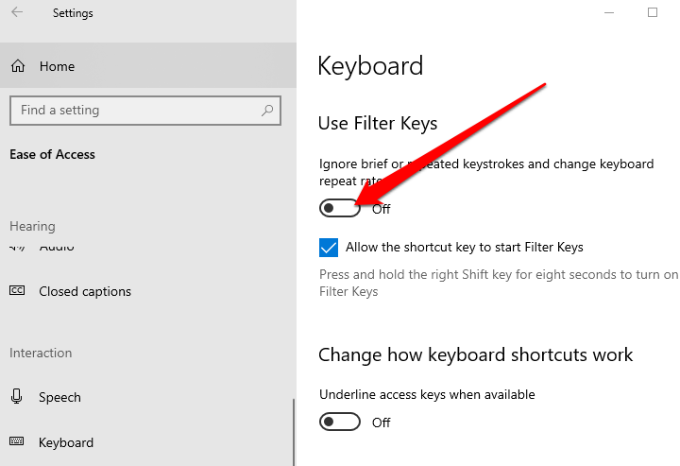Click the sidebar vertical scrollbar
The image size is (680, 466).
[294, 430]
